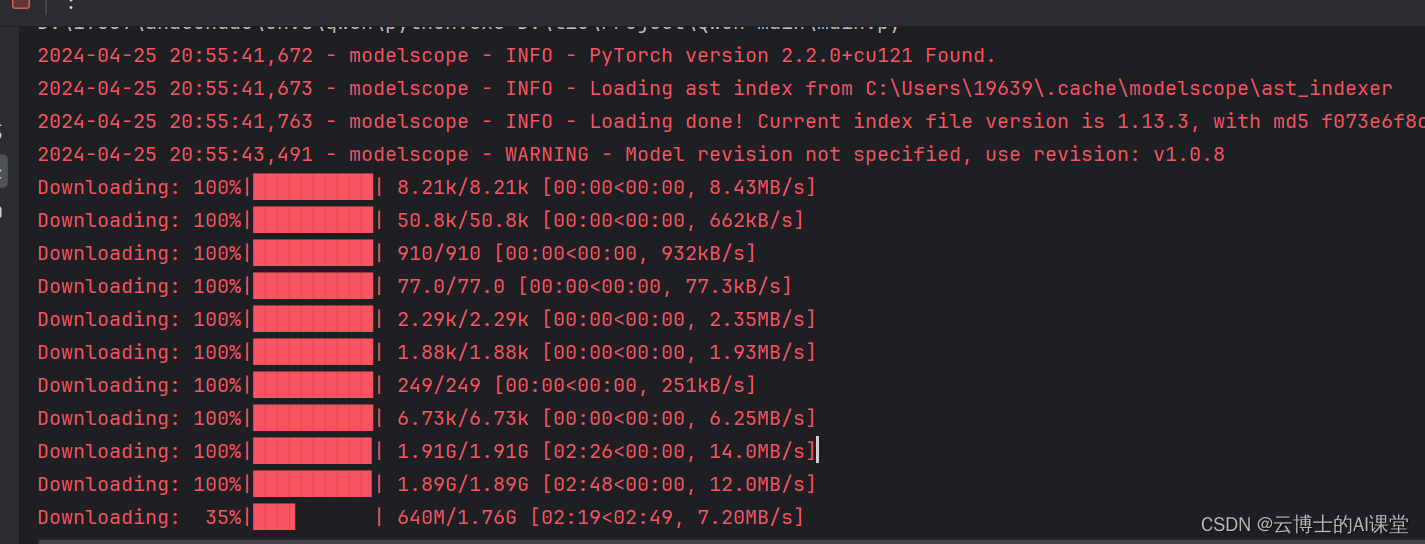
Task: Click the 8.21k/8.21k download line text
Action: coord(606,188)
